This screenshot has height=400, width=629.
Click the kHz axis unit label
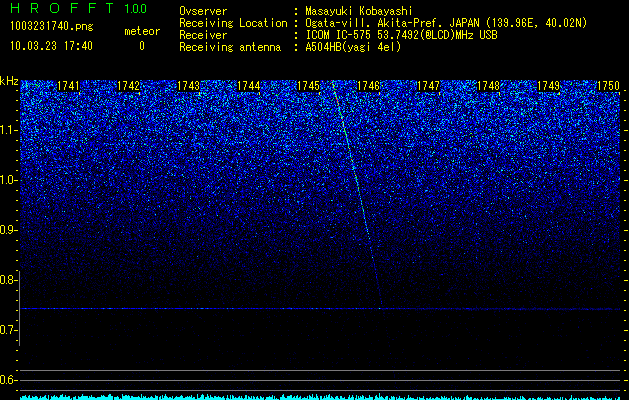[x=9, y=81]
